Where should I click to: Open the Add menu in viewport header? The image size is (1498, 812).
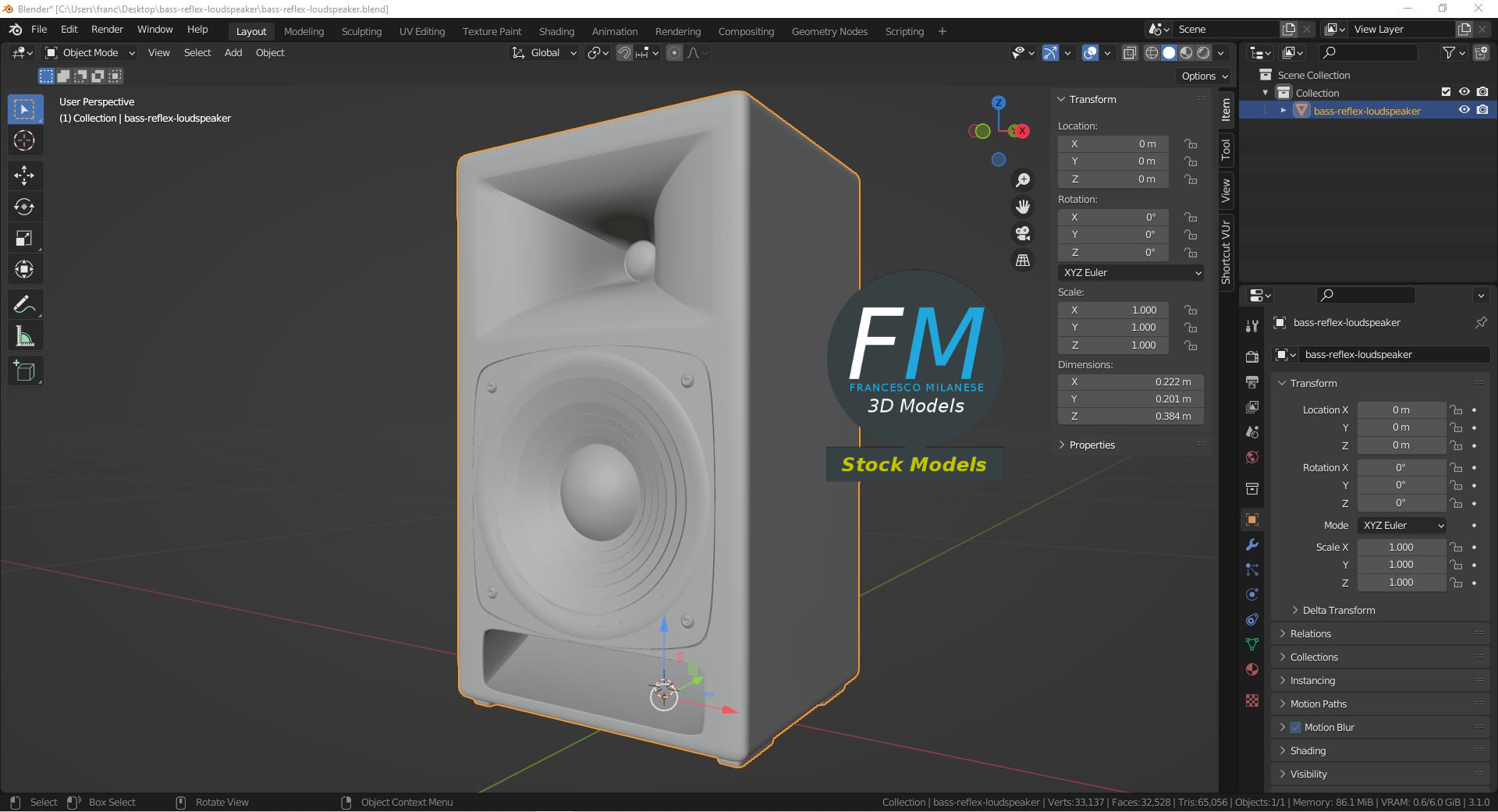[233, 53]
